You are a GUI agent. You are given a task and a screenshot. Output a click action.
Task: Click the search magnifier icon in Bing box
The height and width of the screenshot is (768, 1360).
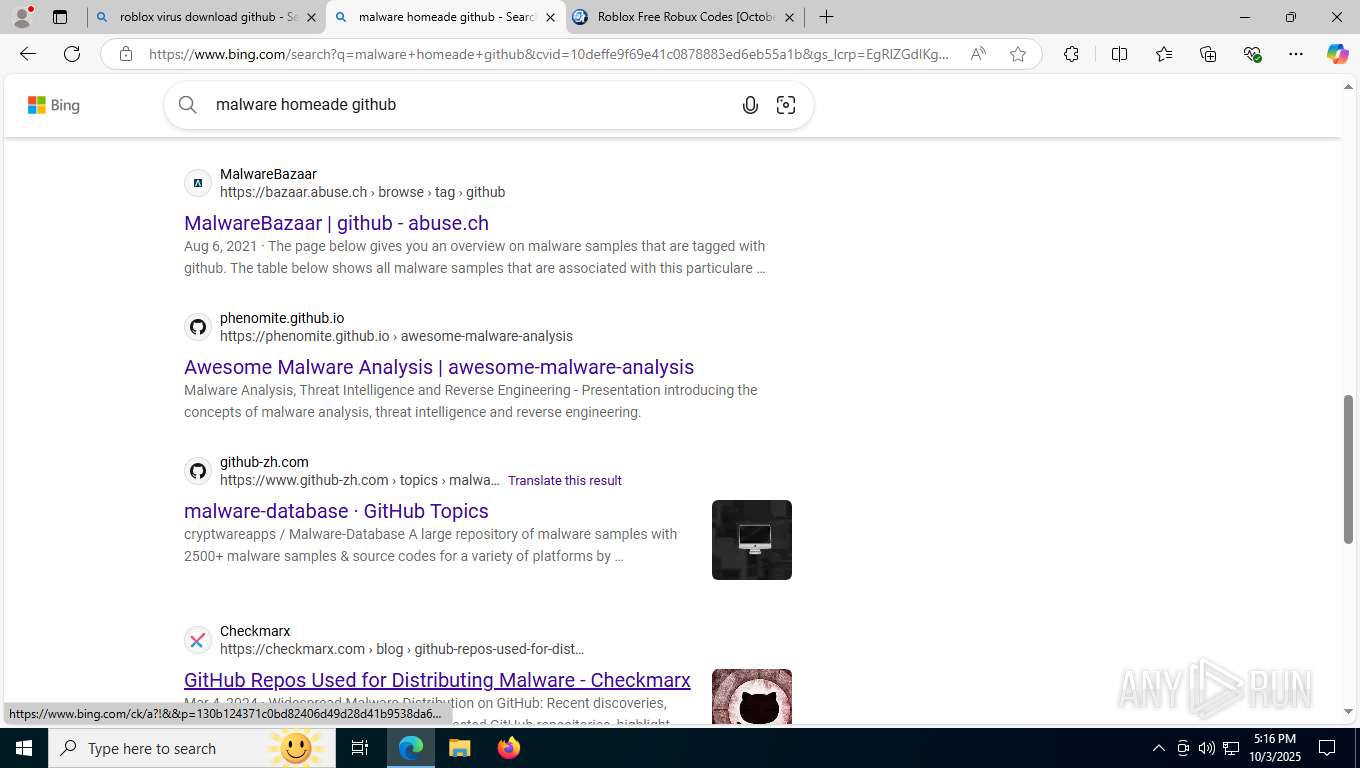tap(188, 105)
